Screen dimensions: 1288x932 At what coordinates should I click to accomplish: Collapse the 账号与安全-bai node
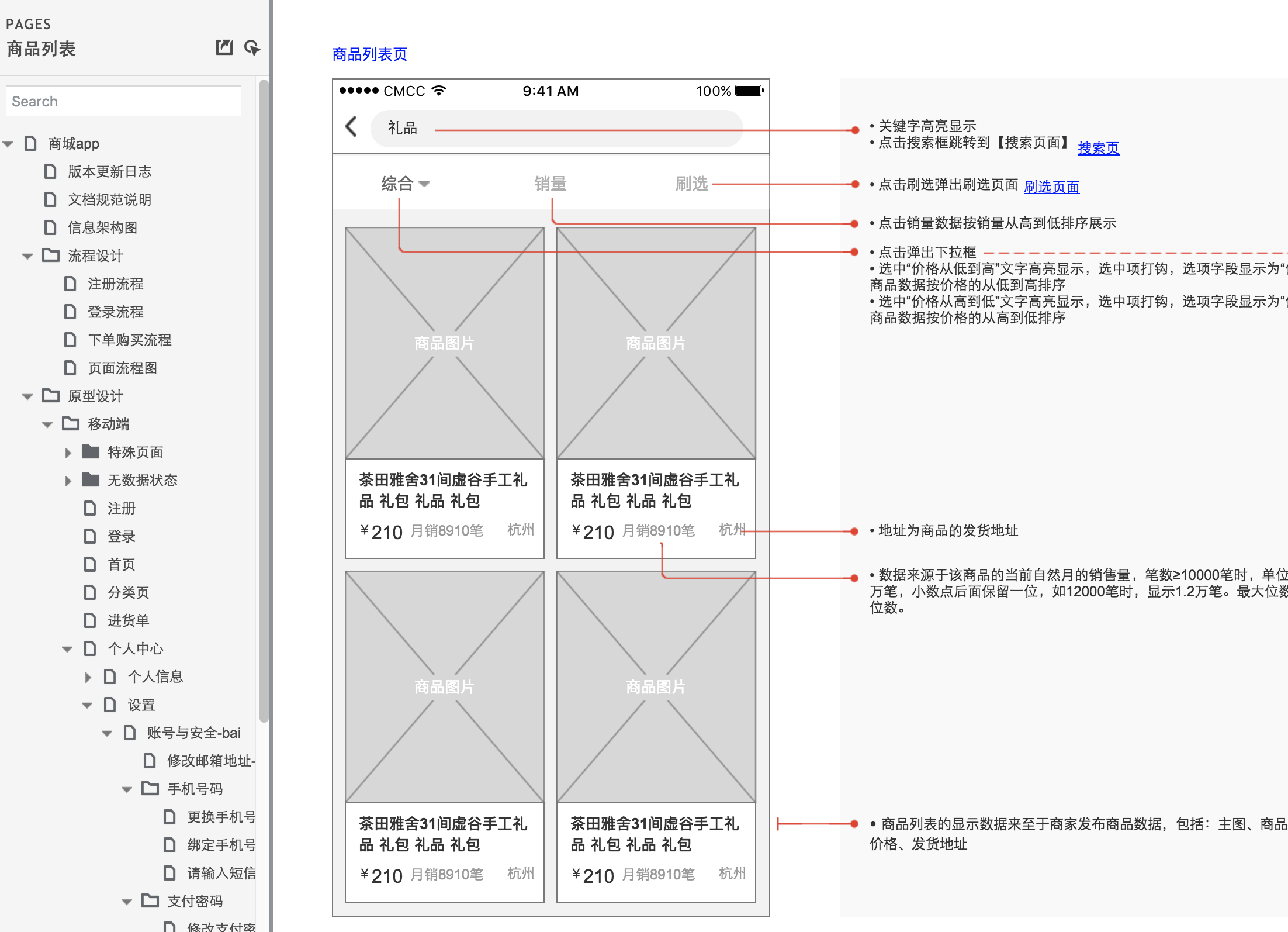(107, 733)
